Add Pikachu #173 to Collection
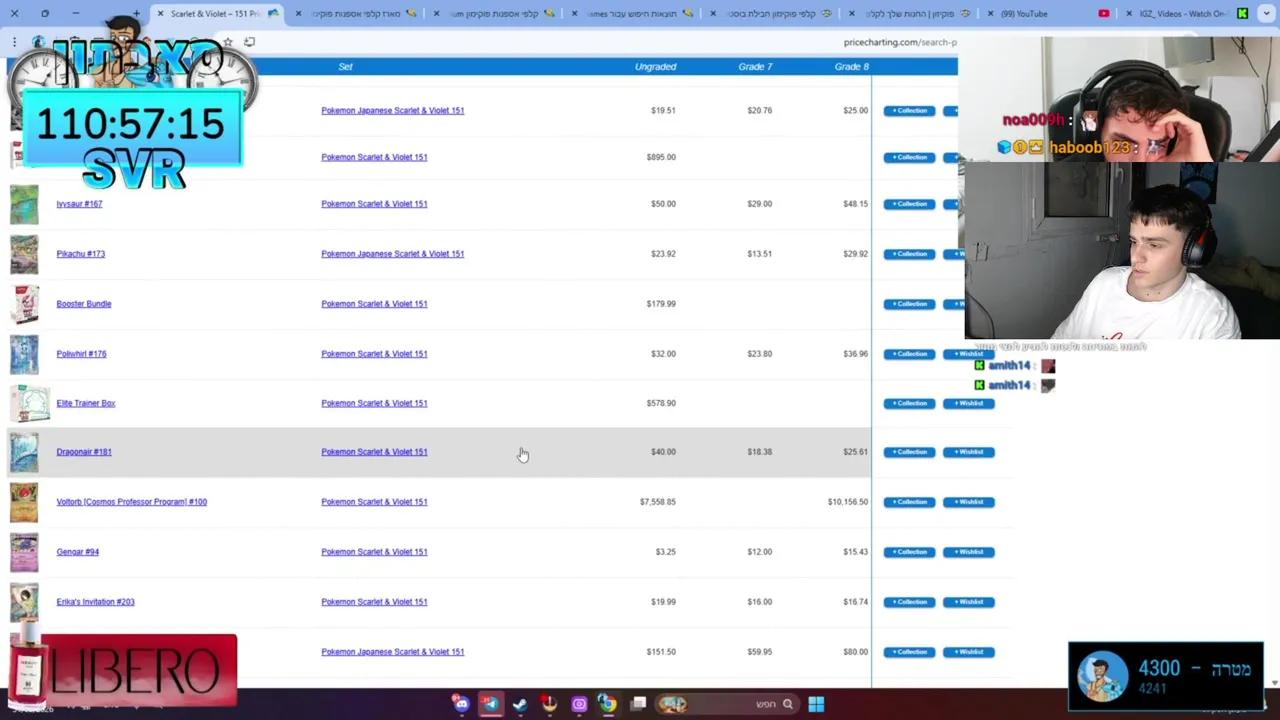The height and width of the screenshot is (720, 1280). [x=909, y=254]
